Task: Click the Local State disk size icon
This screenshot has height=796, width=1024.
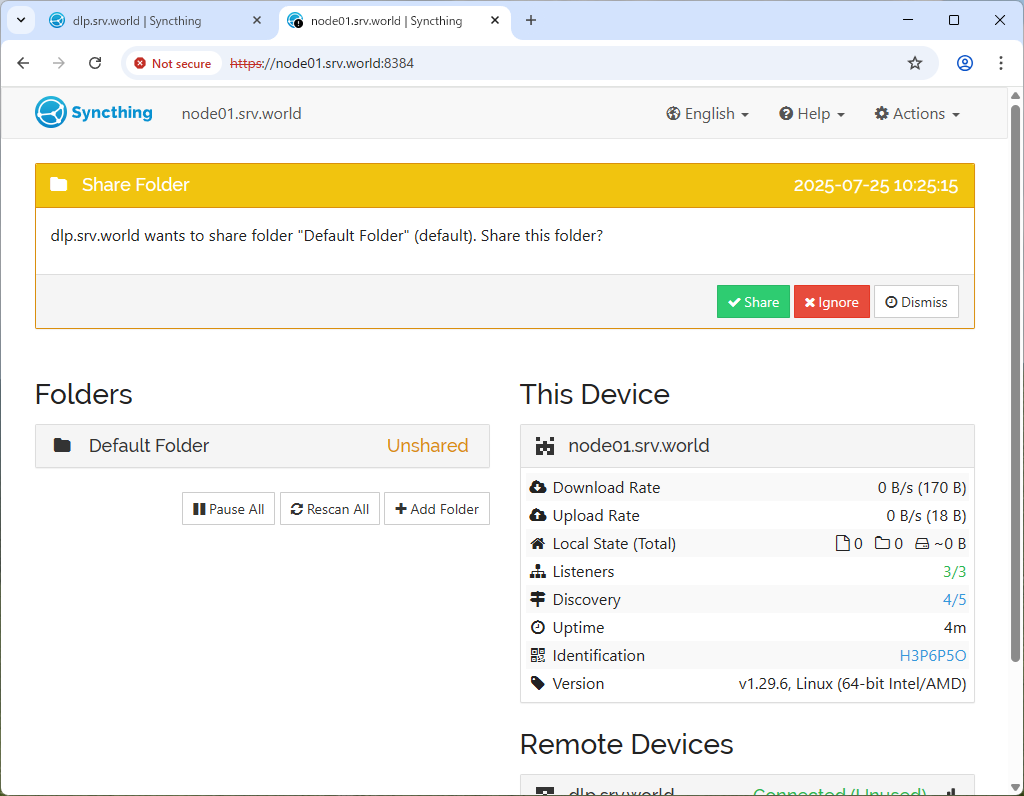Action: click(922, 544)
